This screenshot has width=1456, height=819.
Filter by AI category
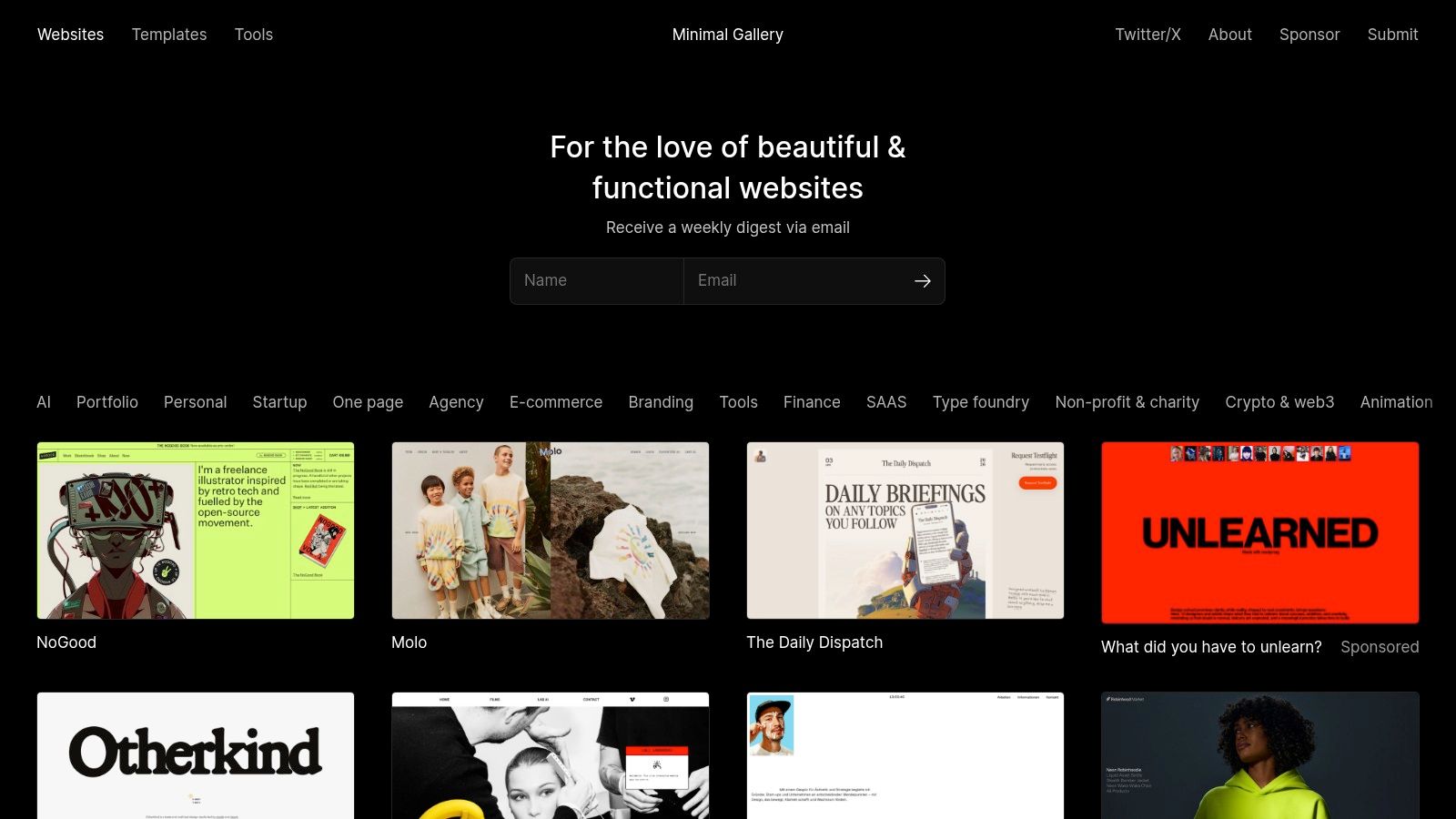coord(44,402)
